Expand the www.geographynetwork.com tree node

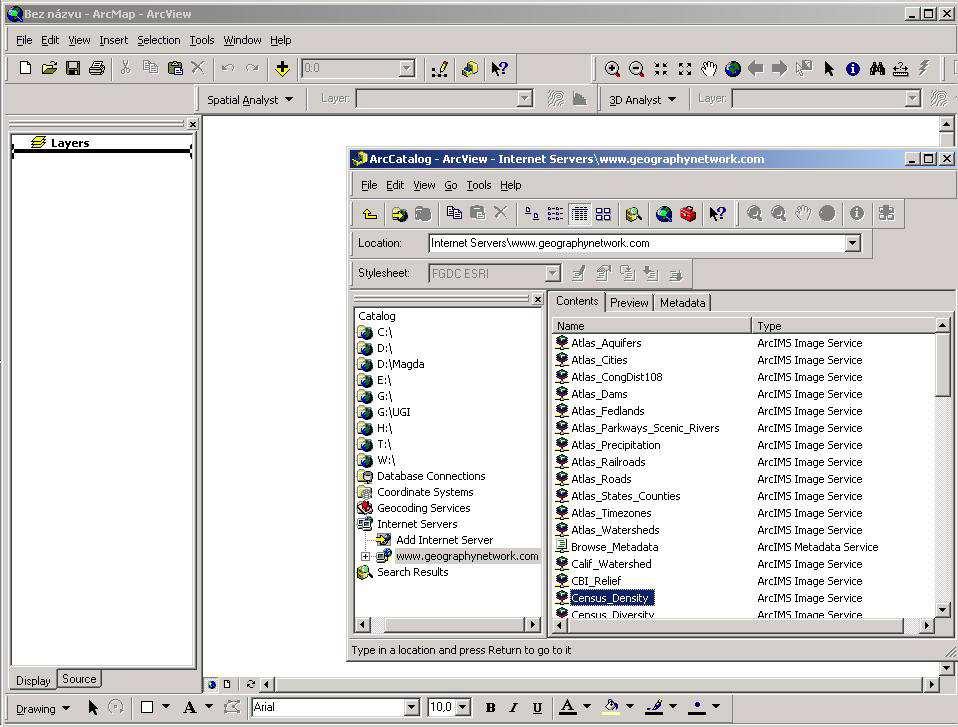click(365, 557)
